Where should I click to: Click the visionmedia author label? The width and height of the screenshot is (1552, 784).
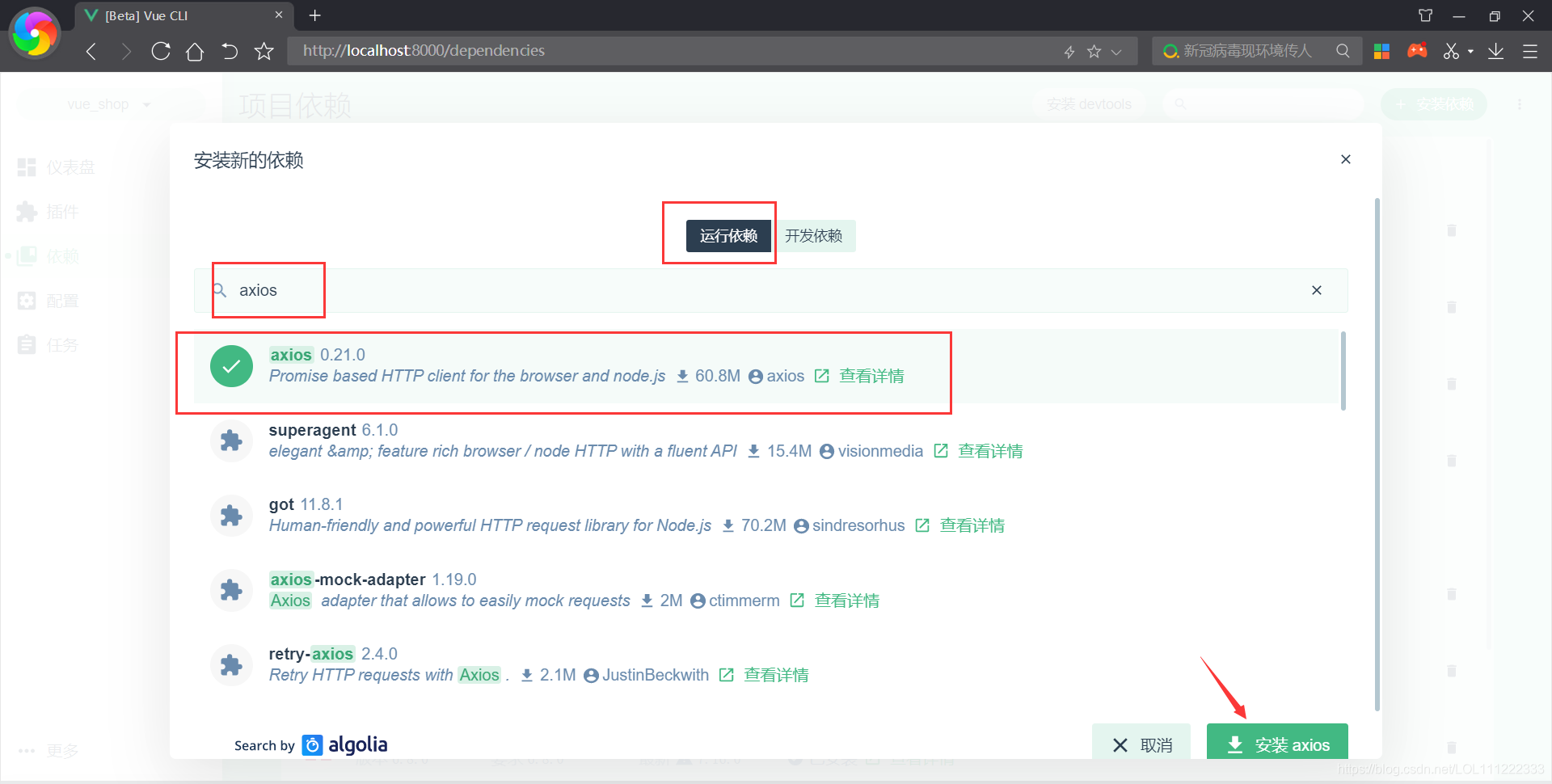(x=880, y=451)
